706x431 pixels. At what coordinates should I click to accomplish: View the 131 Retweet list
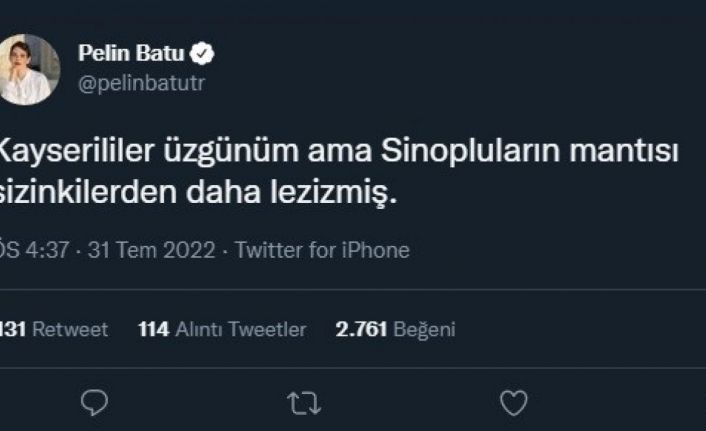click(x=54, y=329)
